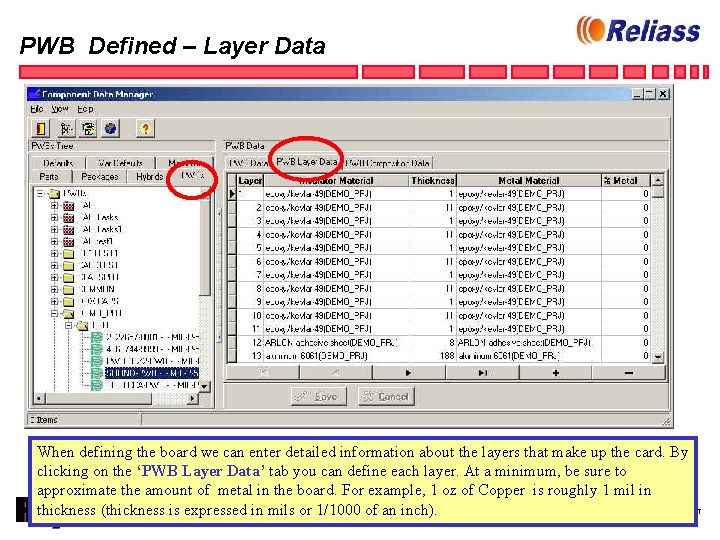Jump to last record with the arrow-bar button

click(482, 373)
